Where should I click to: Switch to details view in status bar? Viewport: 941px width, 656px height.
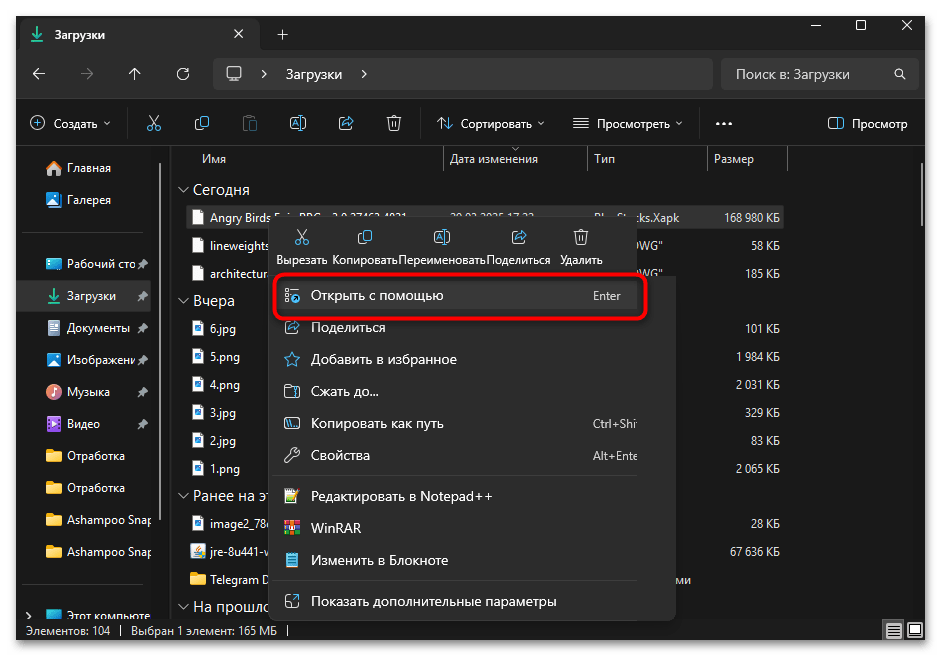point(894,630)
